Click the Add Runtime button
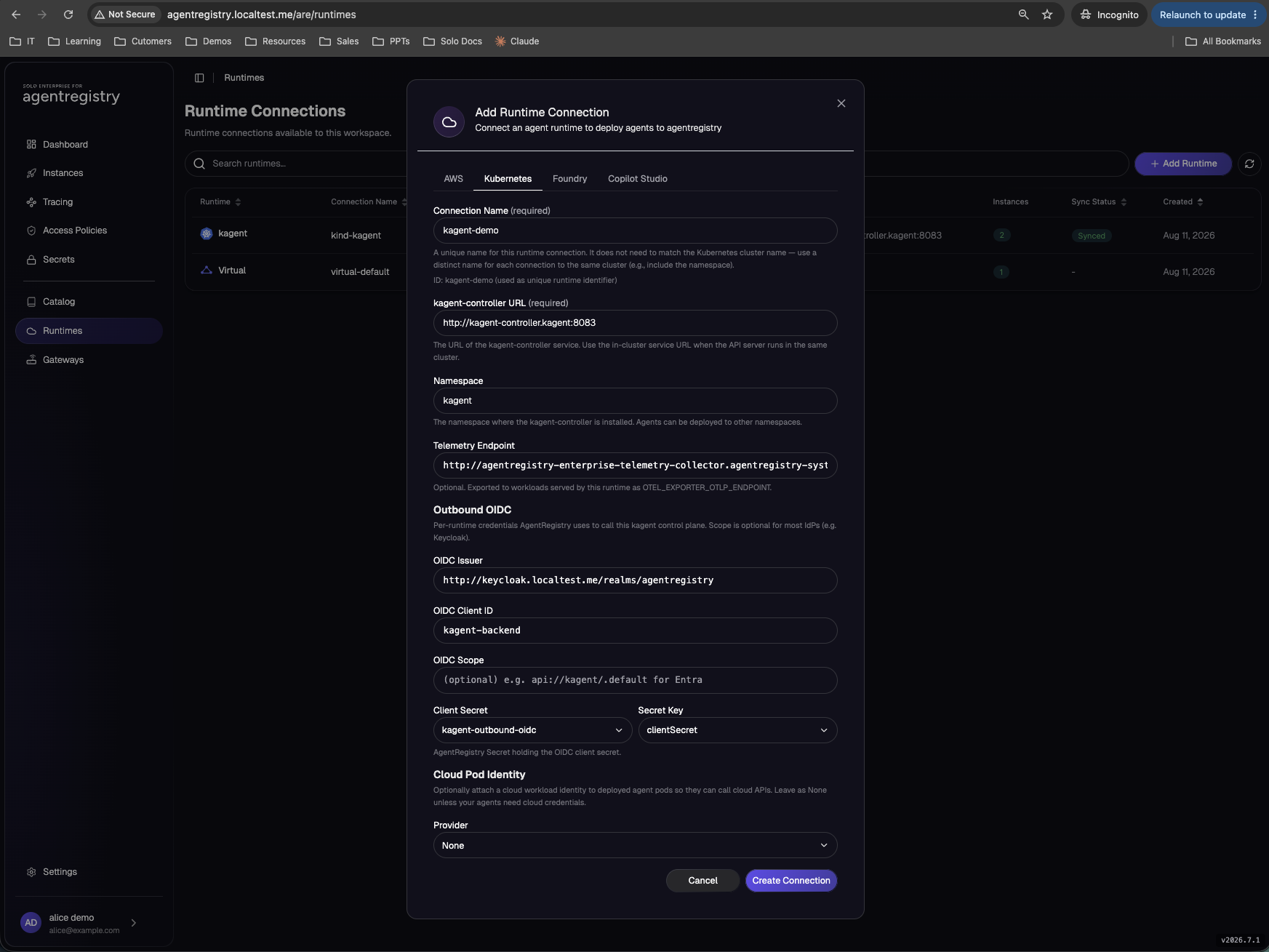Image resolution: width=1269 pixels, height=952 pixels. tap(1183, 164)
